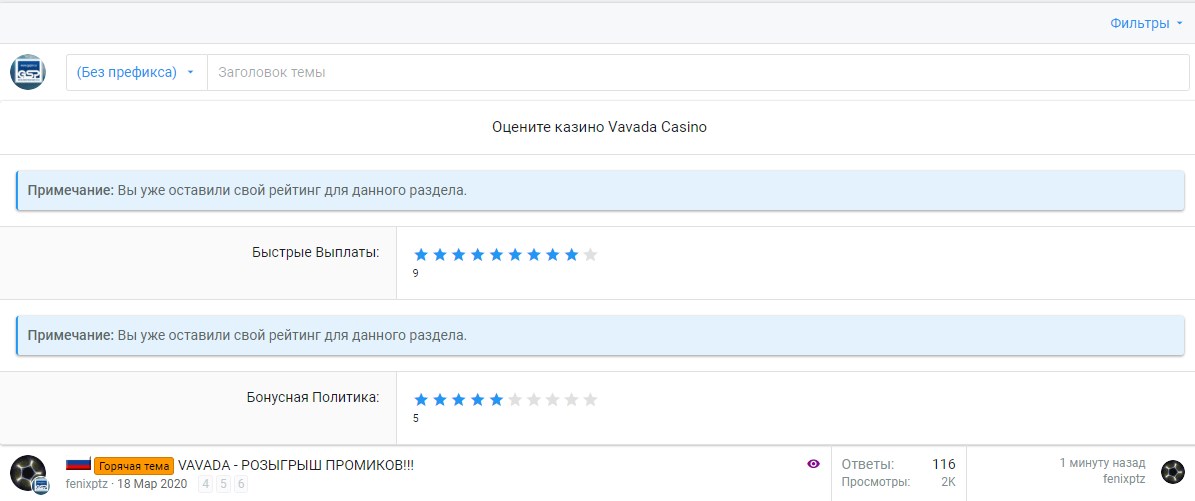Viewport: 1195px width, 501px height.
Task: Select first star in Быстрые Выплаты rating
Action: pos(421,255)
